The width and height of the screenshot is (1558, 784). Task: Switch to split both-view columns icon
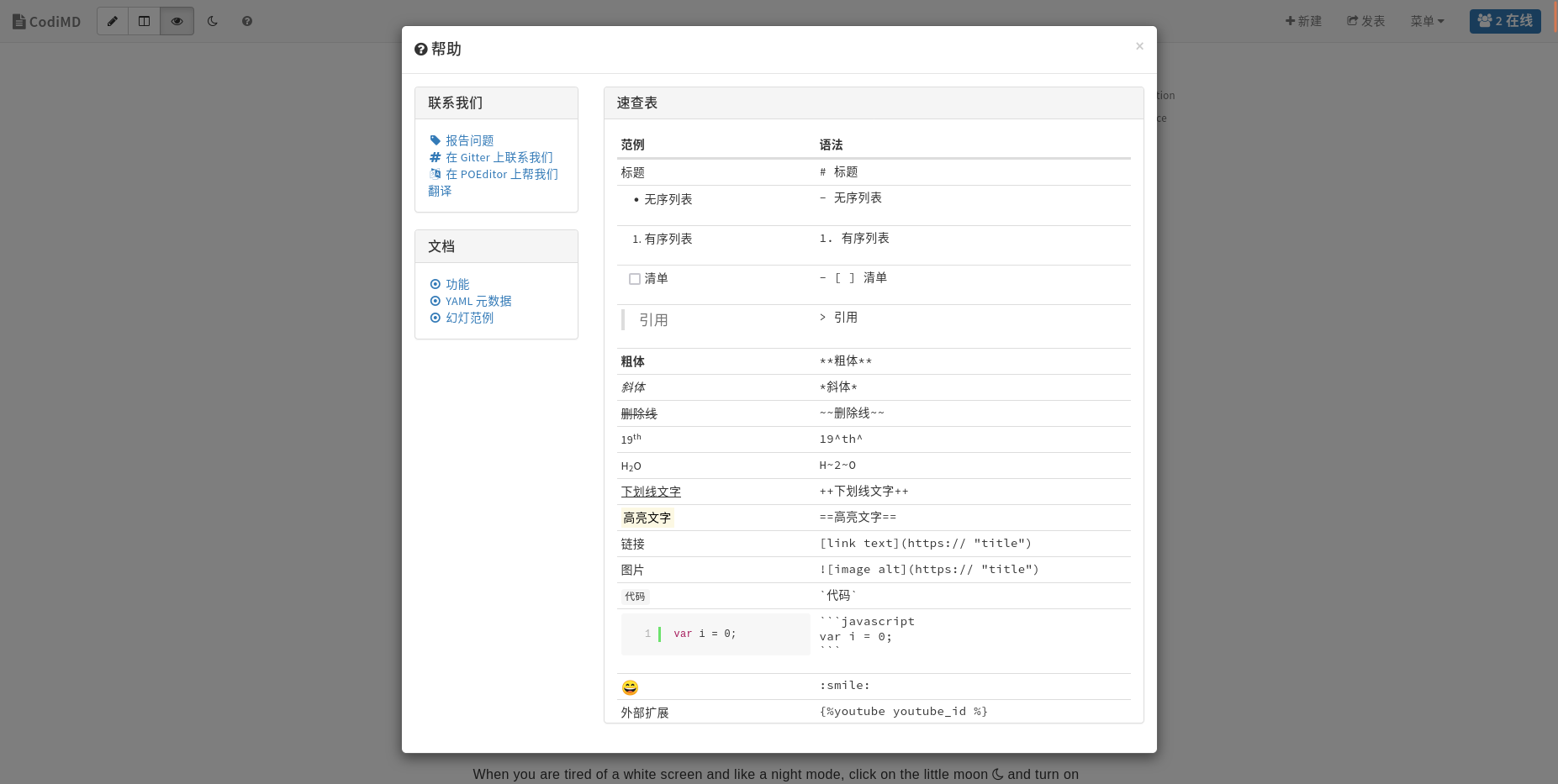(145, 21)
